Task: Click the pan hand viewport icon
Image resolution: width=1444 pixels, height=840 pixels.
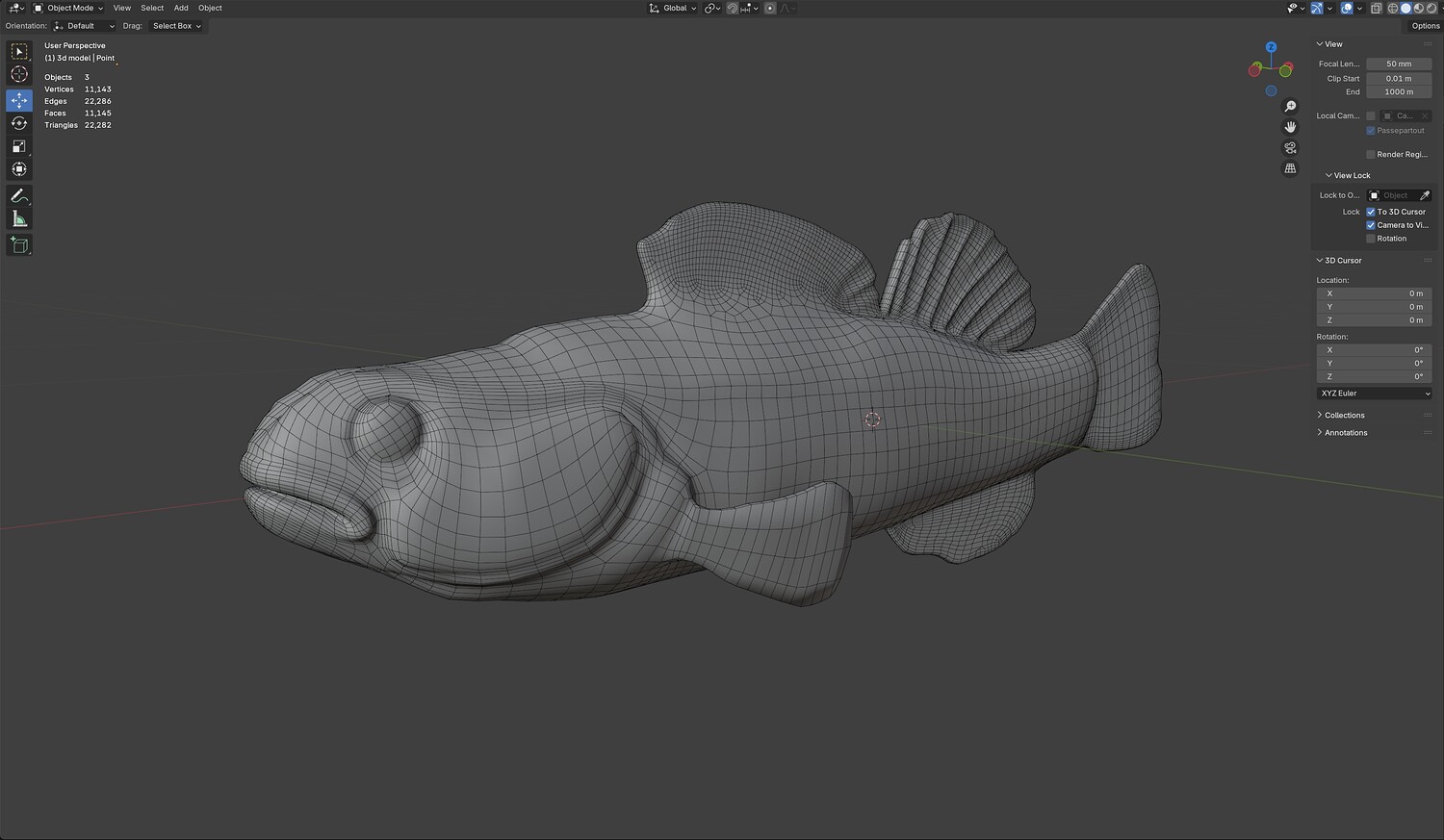Action: (x=1291, y=127)
